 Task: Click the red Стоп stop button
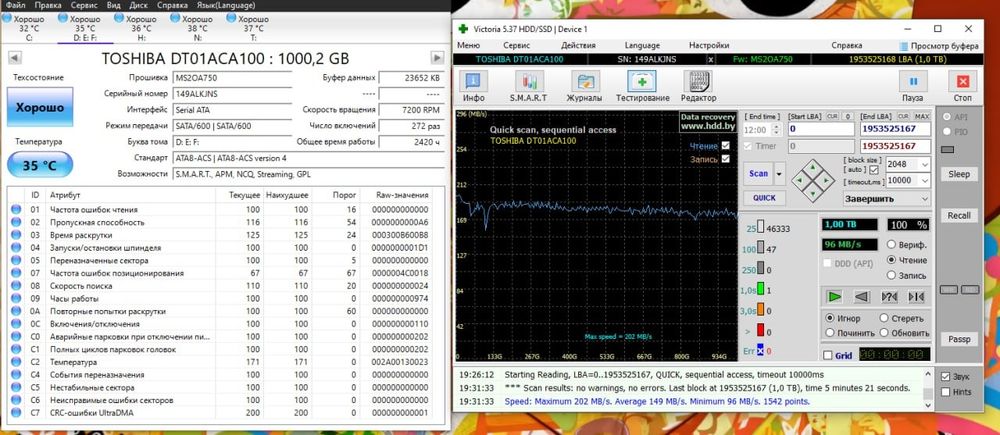click(962, 82)
